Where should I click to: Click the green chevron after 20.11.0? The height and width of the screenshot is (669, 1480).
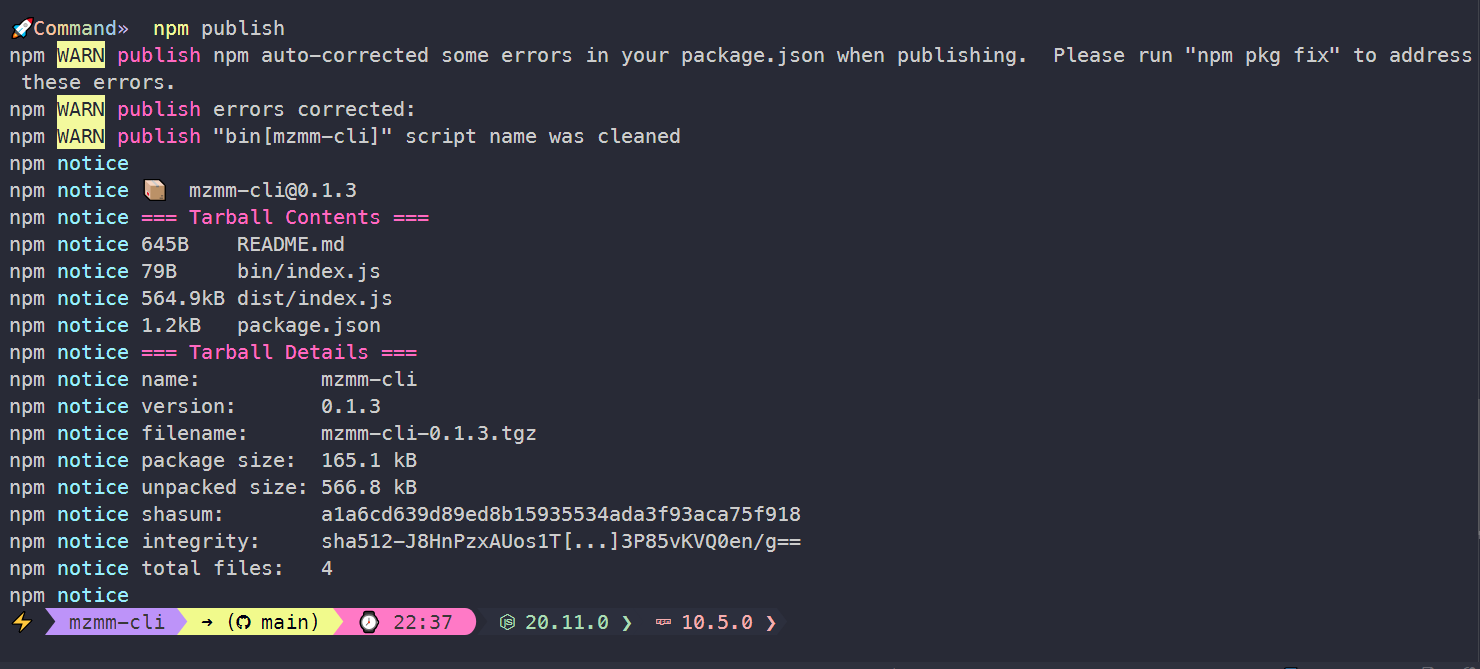point(627,622)
